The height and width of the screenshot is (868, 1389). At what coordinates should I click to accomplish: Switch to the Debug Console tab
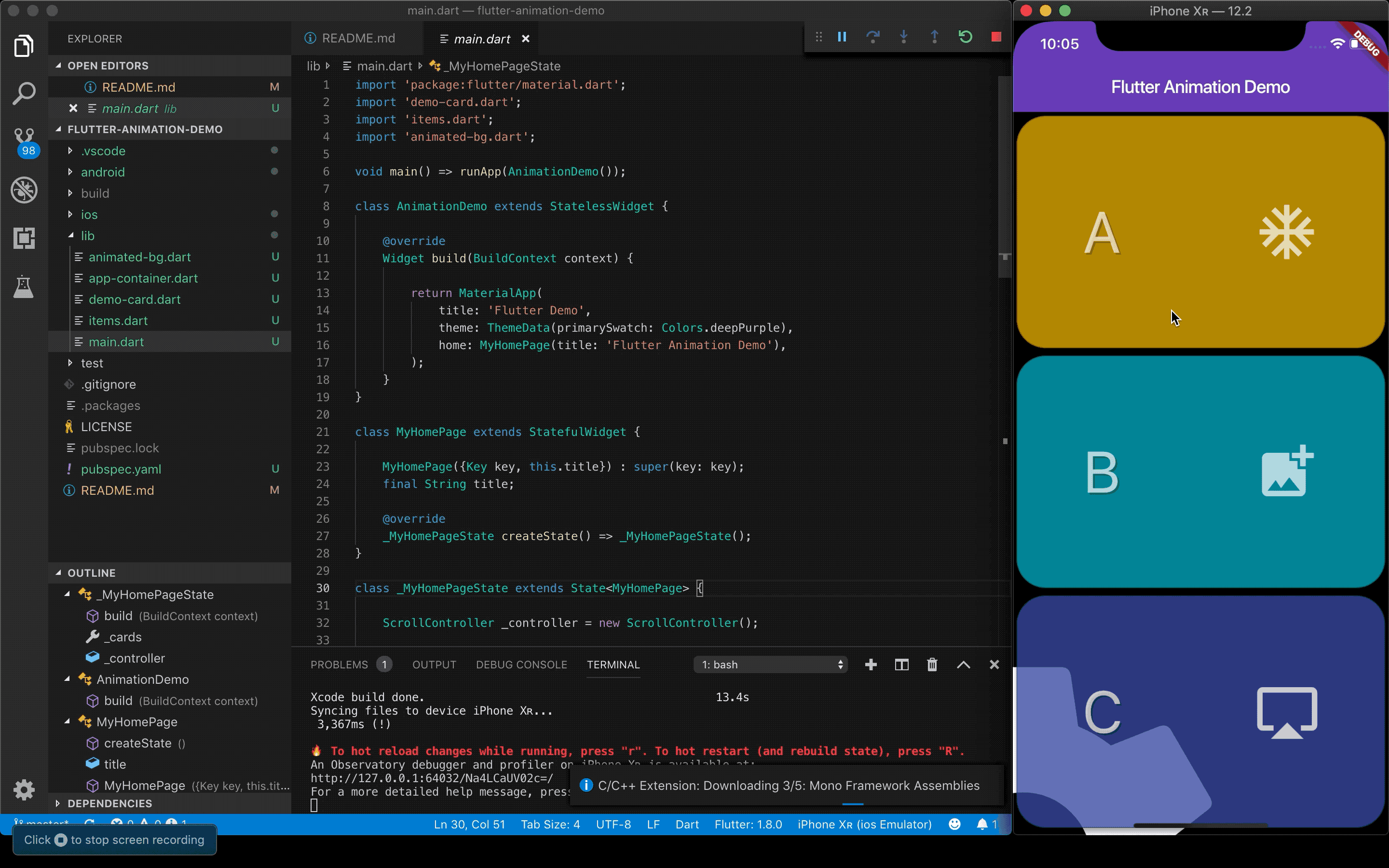(x=521, y=664)
